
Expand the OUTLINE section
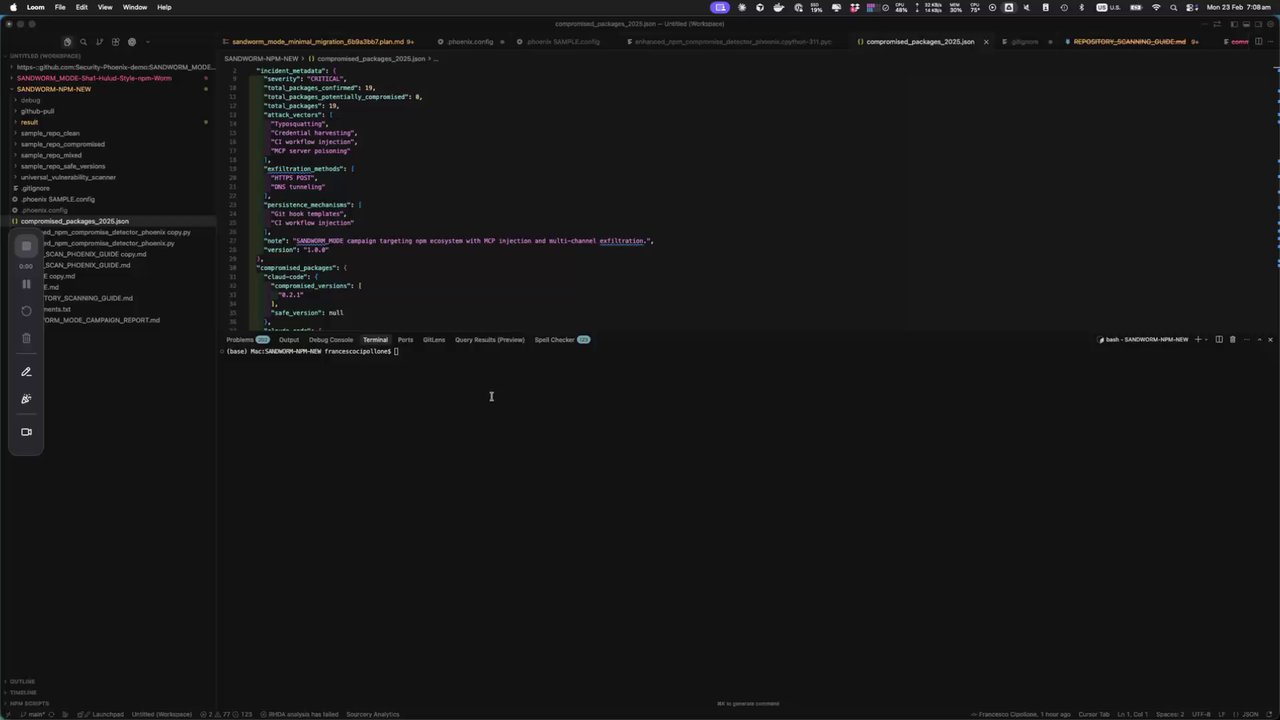[x=22, y=682]
